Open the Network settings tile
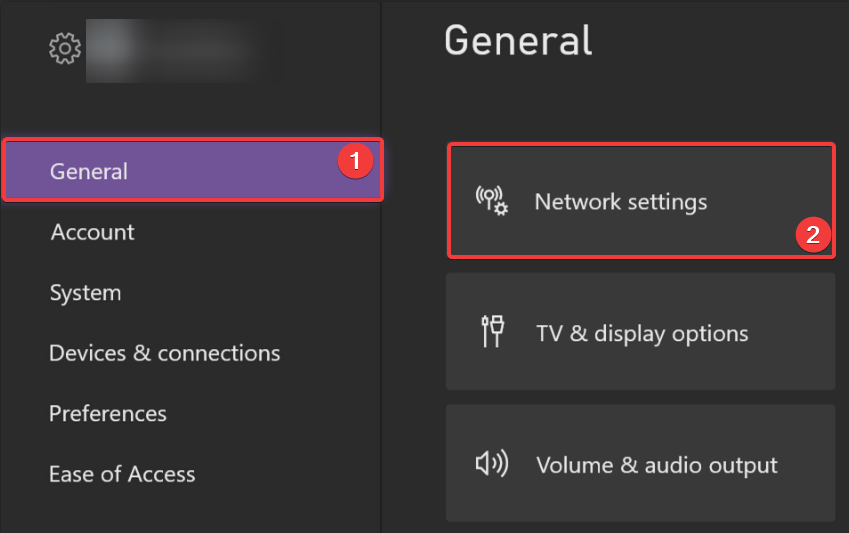This screenshot has height=533, width=849. click(x=640, y=201)
